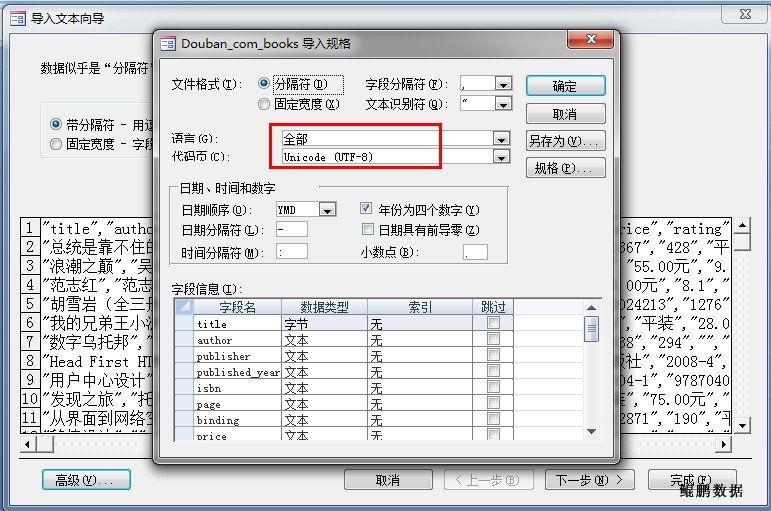The width and height of the screenshot is (771, 511).
Task: Expand the 代码页 dropdown list
Action: tap(501, 157)
